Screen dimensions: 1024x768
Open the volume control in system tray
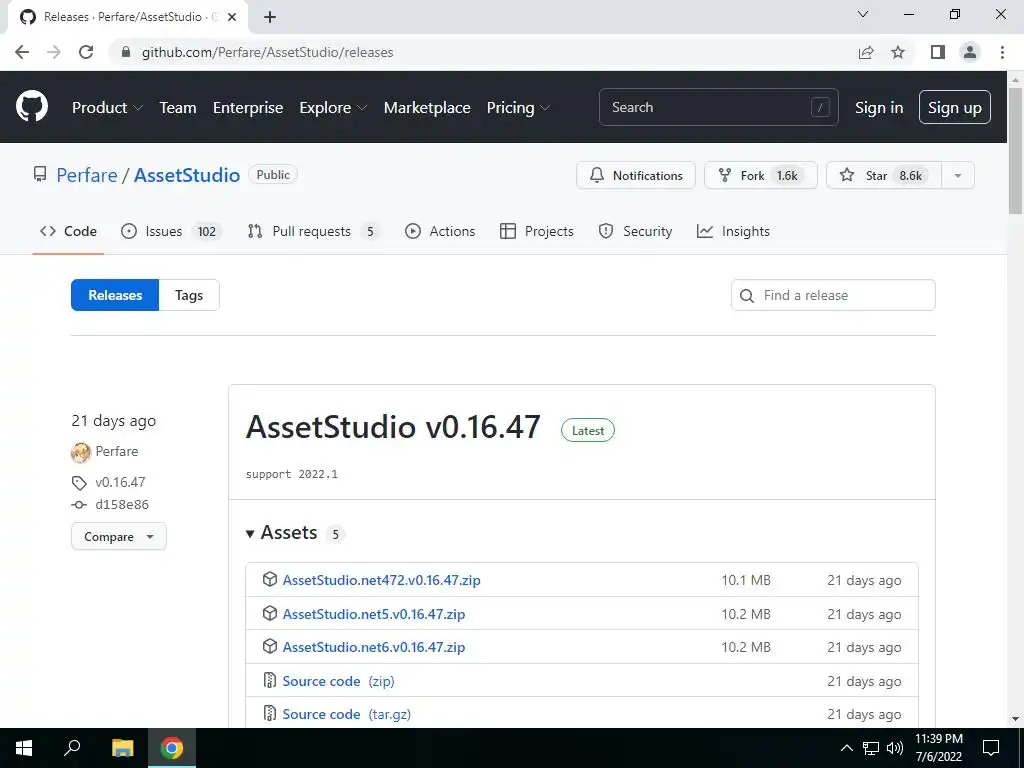pyautogui.click(x=895, y=748)
